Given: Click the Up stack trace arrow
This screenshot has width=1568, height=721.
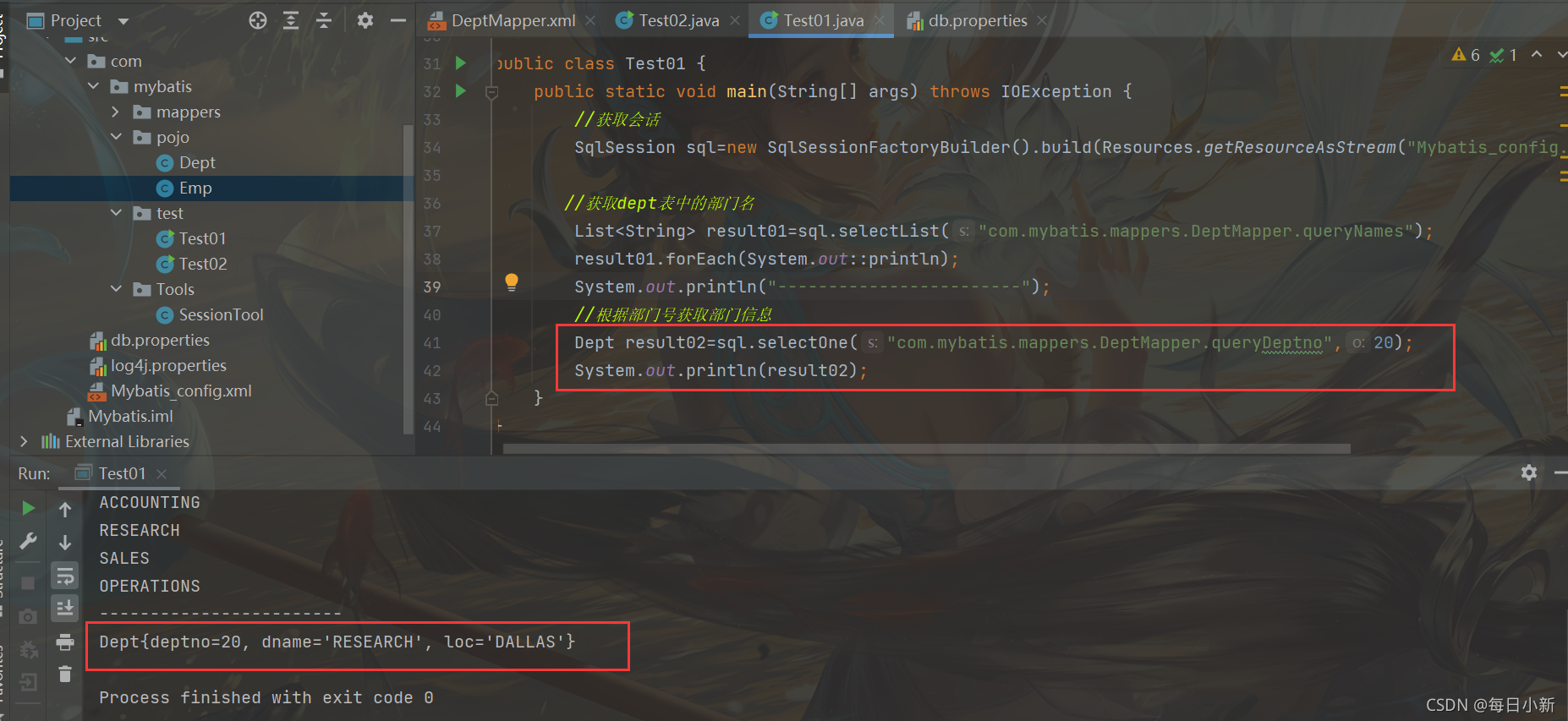Looking at the screenshot, I should point(65,509).
